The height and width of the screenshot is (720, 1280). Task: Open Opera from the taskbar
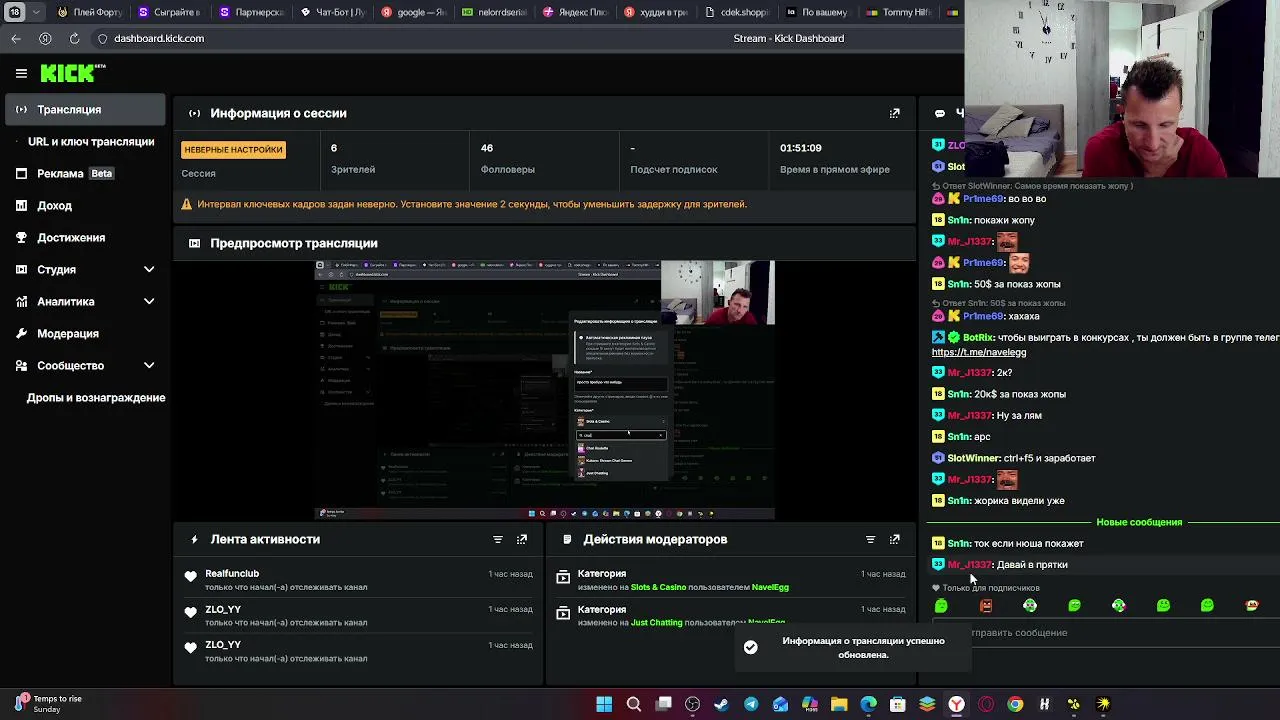pyautogui.click(x=986, y=704)
